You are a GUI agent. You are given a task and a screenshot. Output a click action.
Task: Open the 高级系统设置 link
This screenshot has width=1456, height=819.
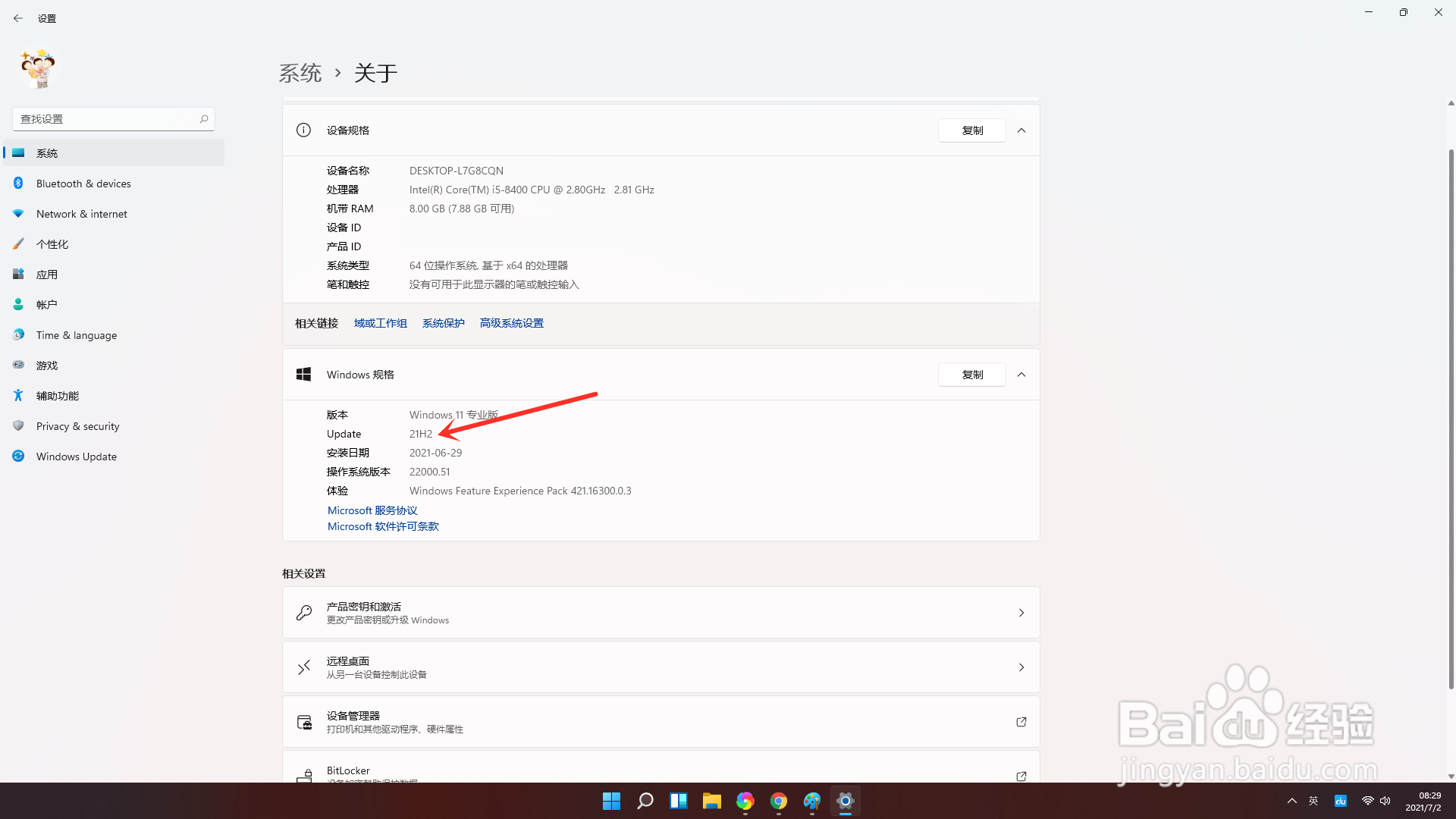[511, 322]
